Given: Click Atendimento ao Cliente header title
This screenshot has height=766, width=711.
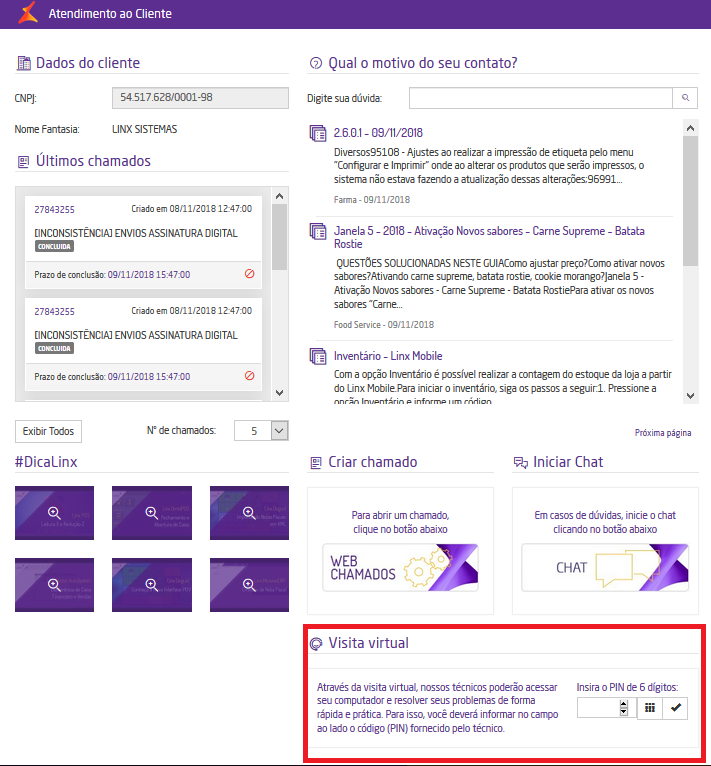Looking at the screenshot, I should coord(110,14).
